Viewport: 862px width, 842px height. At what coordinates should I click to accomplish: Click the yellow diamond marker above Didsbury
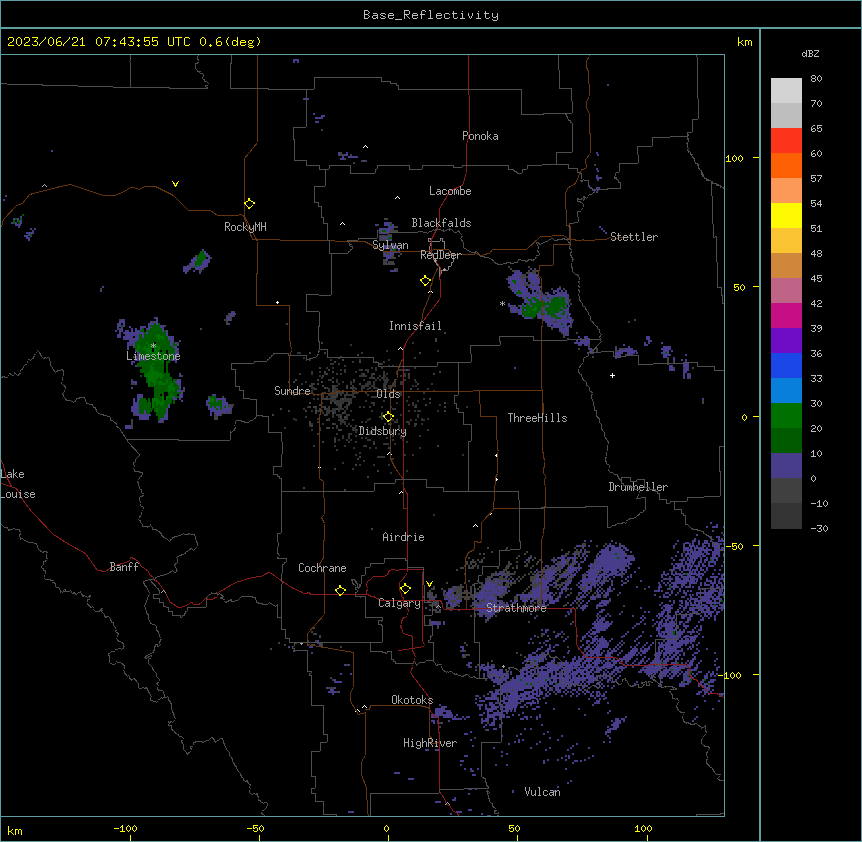pos(388,417)
